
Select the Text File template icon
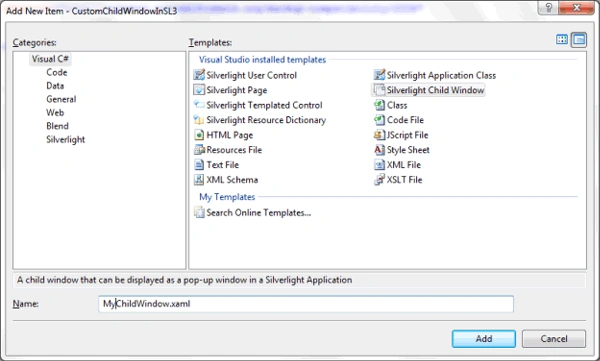[x=199, y=165]
